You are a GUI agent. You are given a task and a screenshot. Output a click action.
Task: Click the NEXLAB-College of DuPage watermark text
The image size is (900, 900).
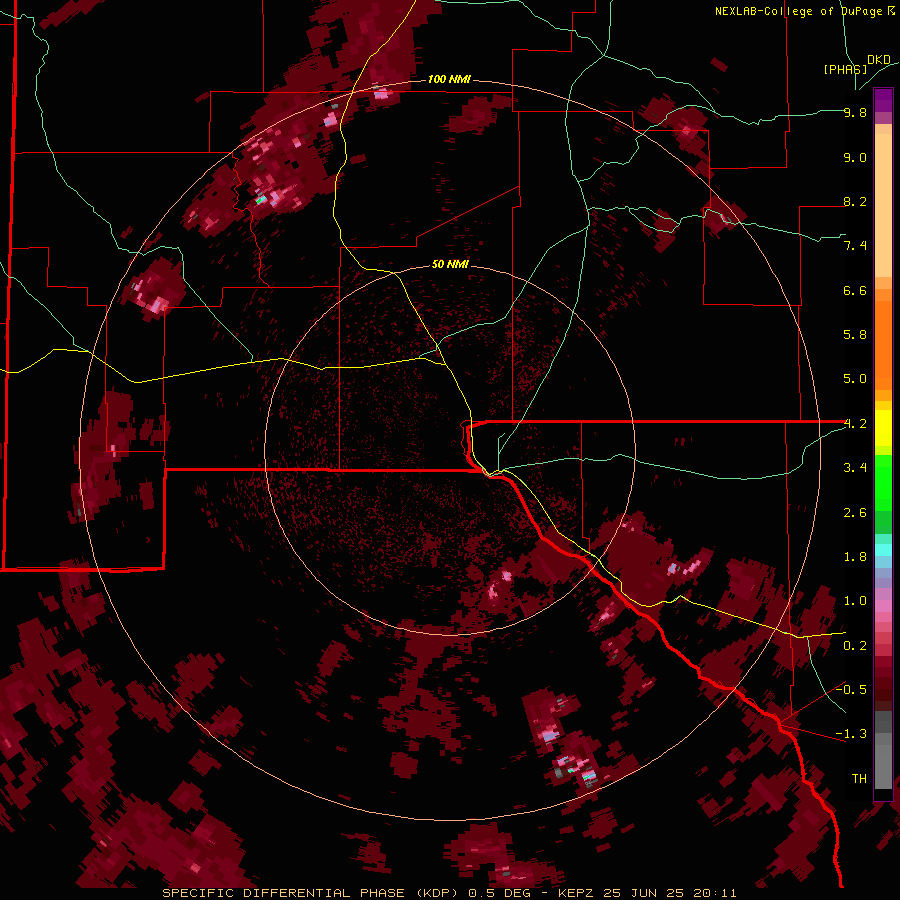click(x=799, y=11)
